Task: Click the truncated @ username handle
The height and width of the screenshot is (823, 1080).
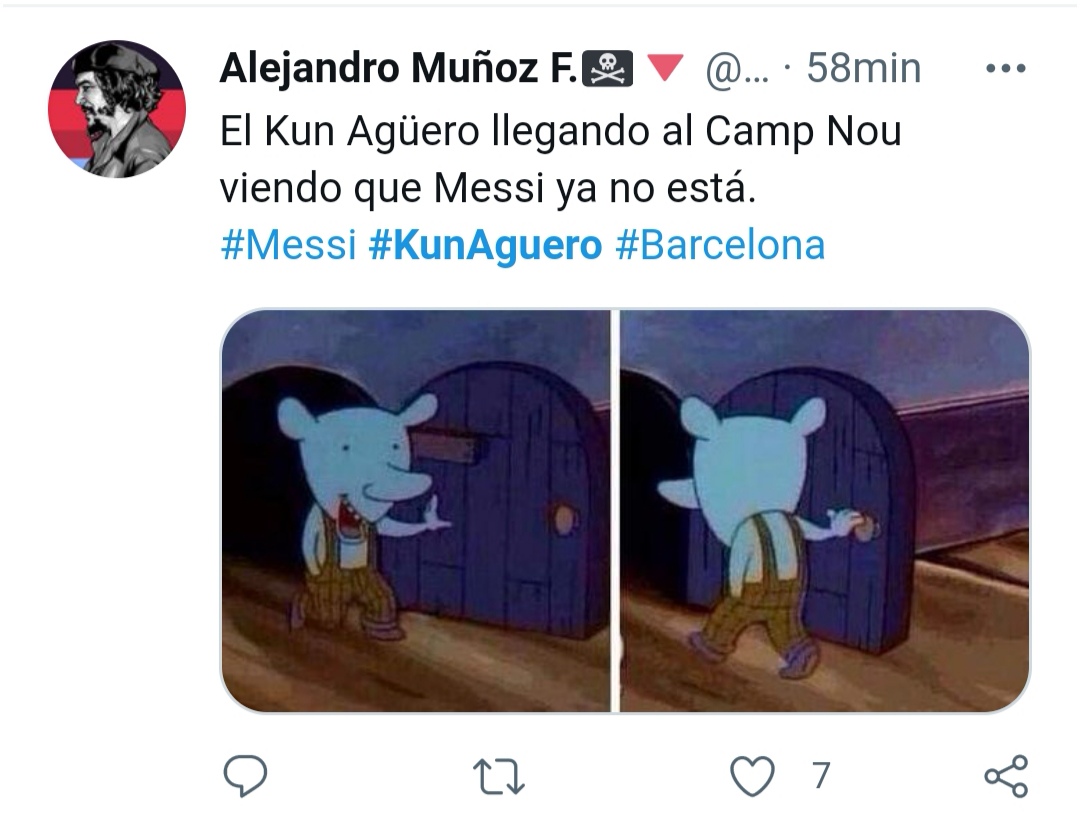Action: coord(737,69)
